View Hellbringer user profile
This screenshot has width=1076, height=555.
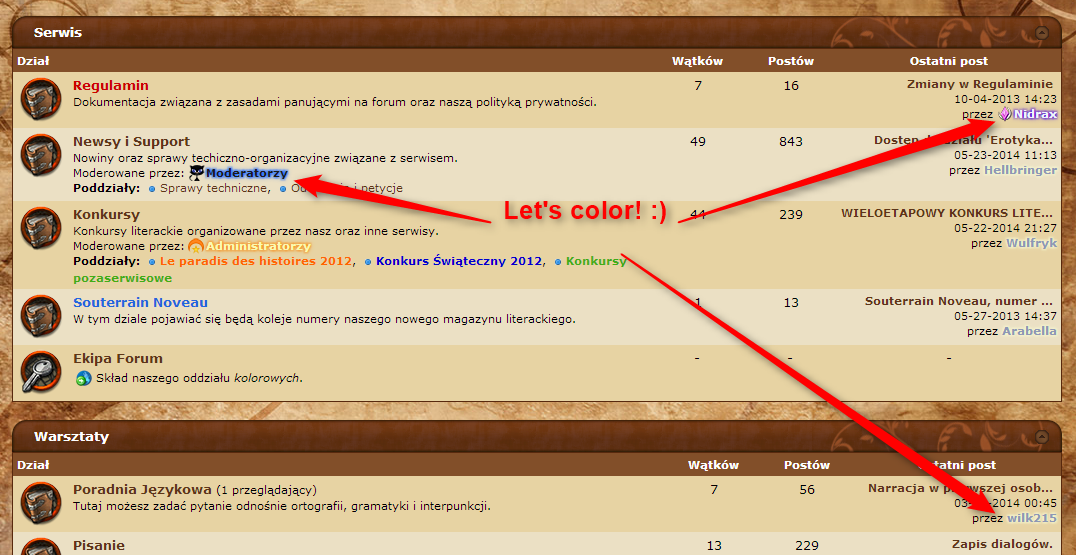pyautogui.click(x=1020, y=170)
